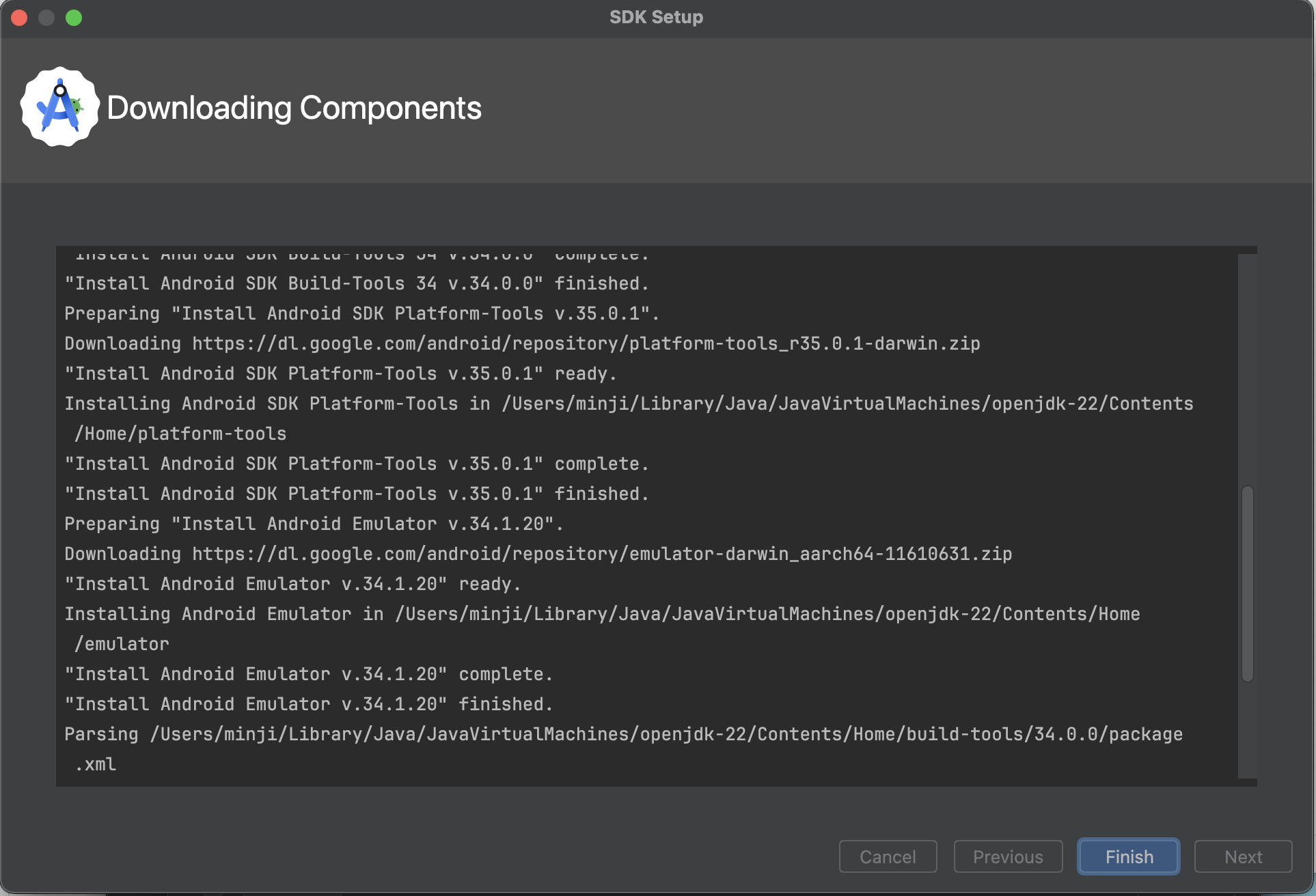This screenshot has height=896, width=1316.
Task: Click the SDK Setup window title
Action: click(x=656, y=17)
